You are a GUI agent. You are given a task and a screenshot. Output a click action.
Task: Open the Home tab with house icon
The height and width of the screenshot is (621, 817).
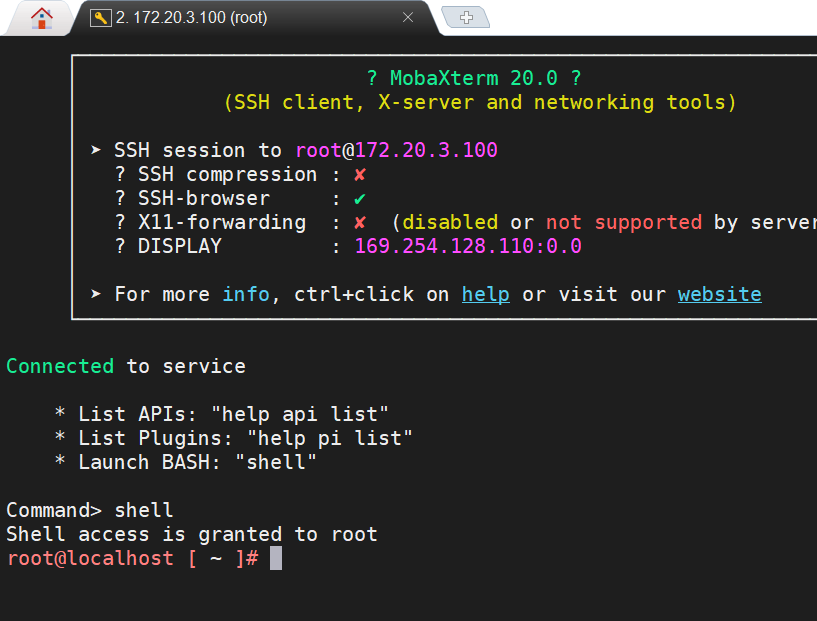pos(42,18)
